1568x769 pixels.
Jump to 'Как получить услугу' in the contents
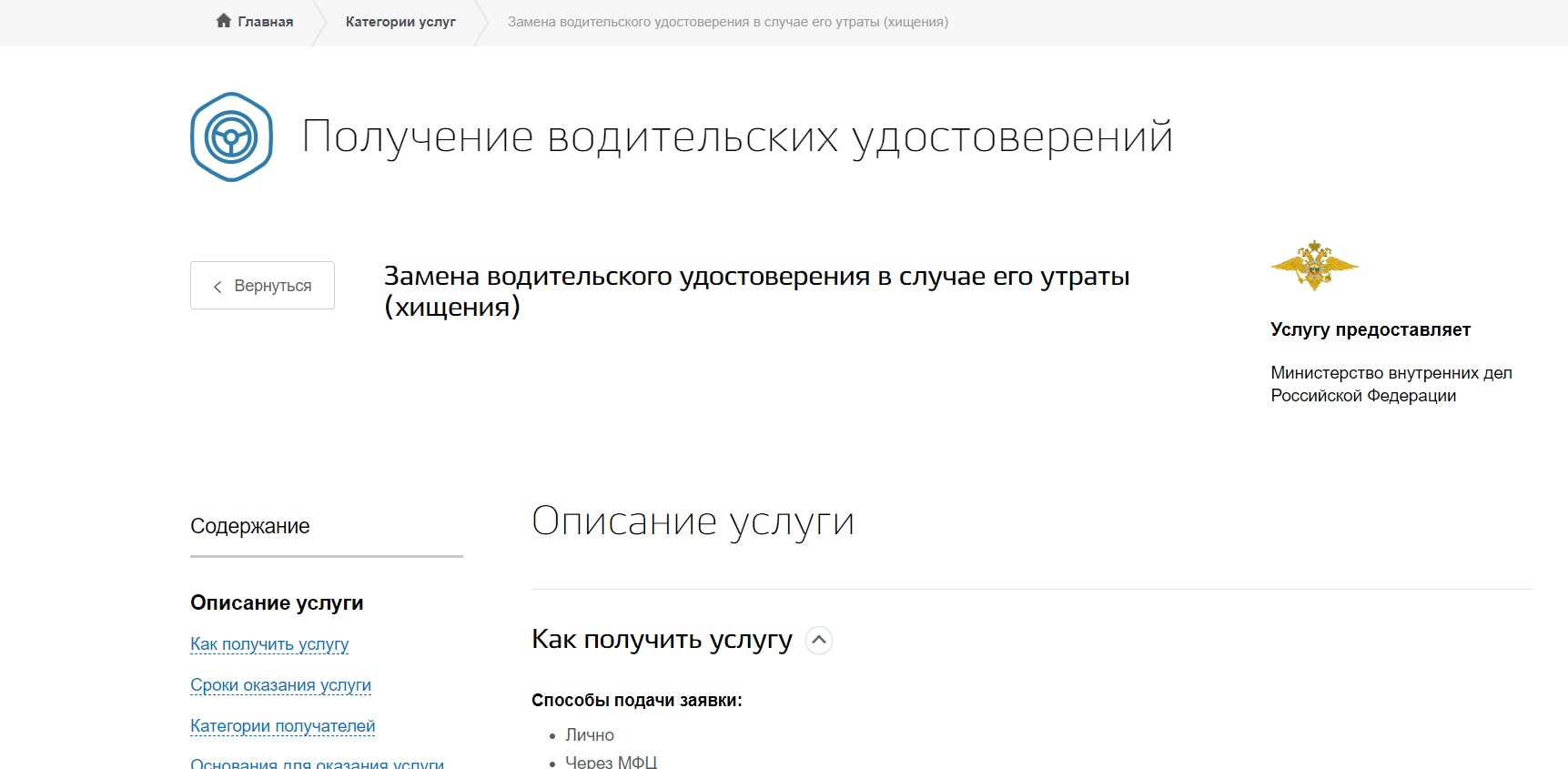click(x=269, y=644)
